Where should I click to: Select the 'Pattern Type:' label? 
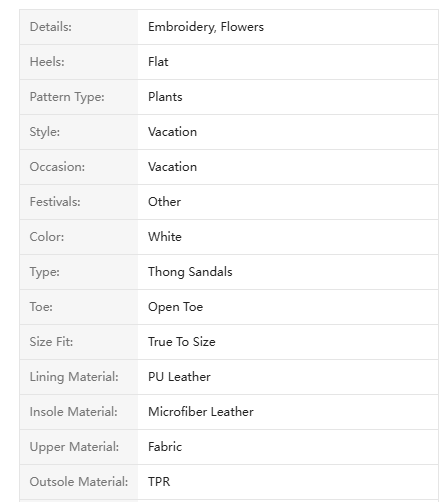(67, 97)
